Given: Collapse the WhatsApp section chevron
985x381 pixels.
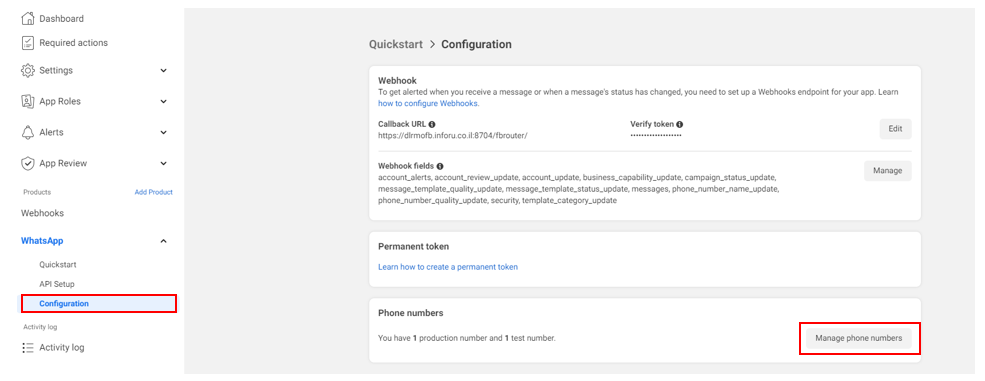Looking at the screenshot, I should [163, 241].
